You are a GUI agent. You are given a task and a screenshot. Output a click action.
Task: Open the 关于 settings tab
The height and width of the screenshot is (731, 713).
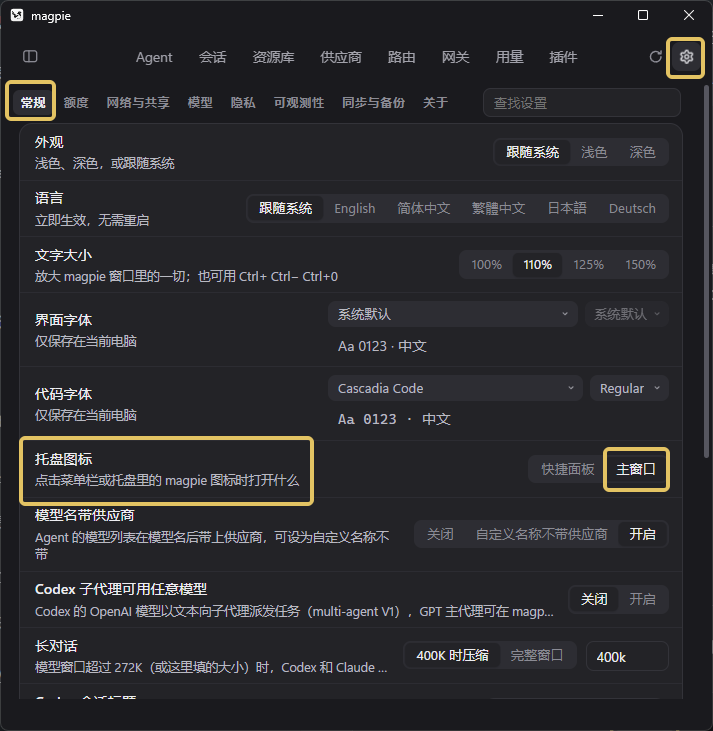pyautogui.click(x=436, y=103)
